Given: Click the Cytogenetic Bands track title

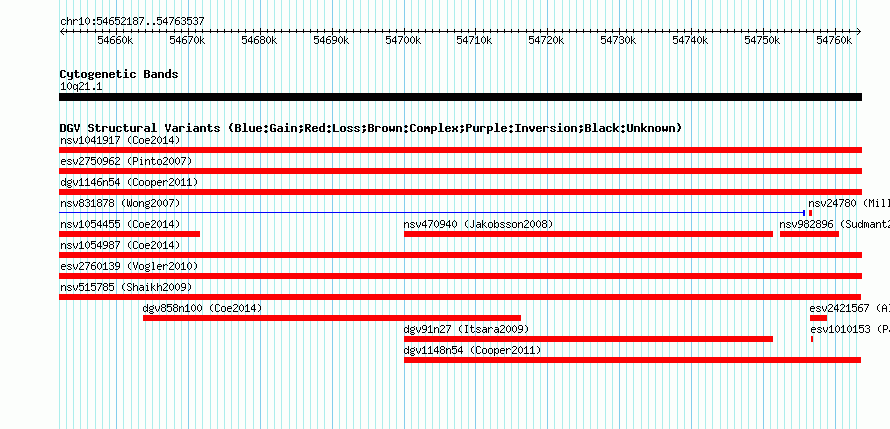Looking at the screenshot, I should 119,74.
